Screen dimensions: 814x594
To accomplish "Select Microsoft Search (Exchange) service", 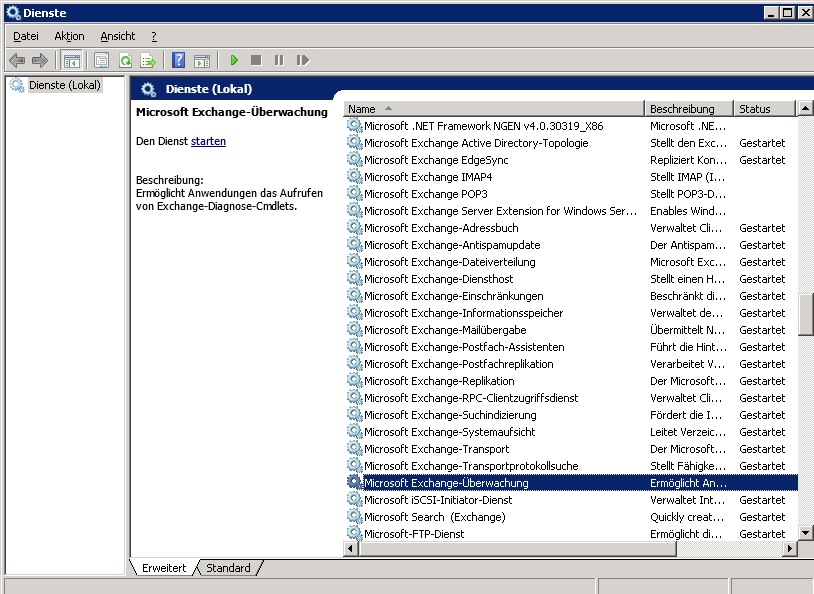I will pos(435,517).
